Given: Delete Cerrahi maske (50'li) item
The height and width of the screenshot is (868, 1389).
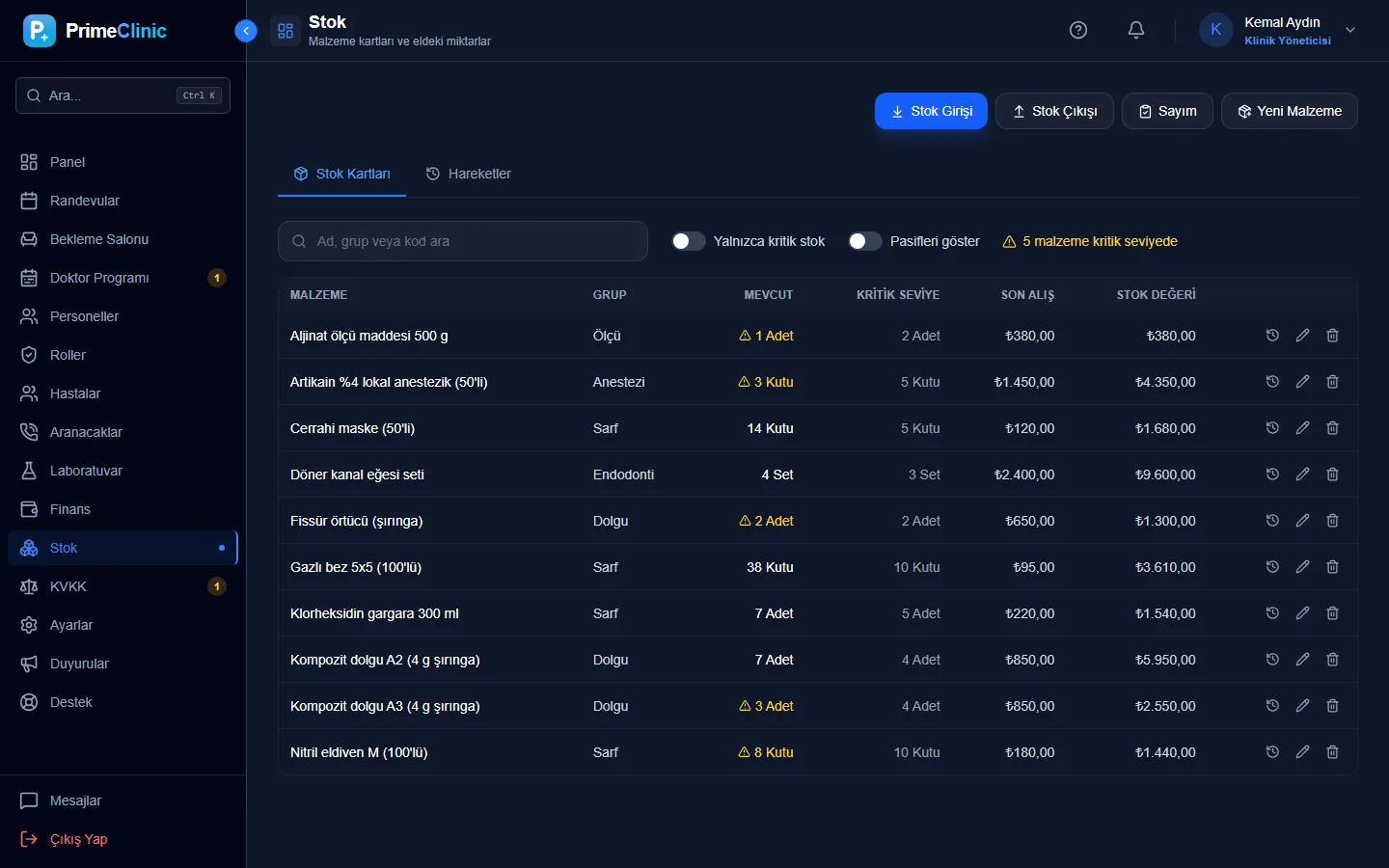Looking at the screenshot, I should point(1332,428).
